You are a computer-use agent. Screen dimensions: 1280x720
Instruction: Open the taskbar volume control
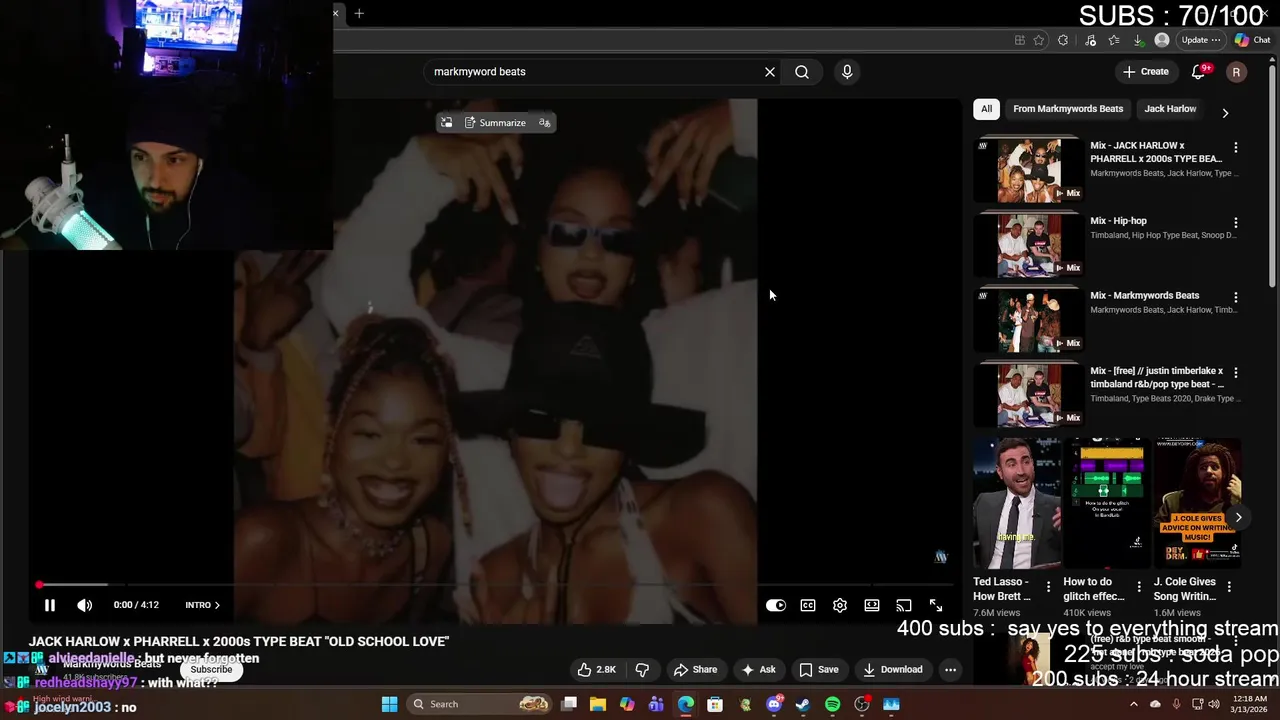pos(1214,704)
